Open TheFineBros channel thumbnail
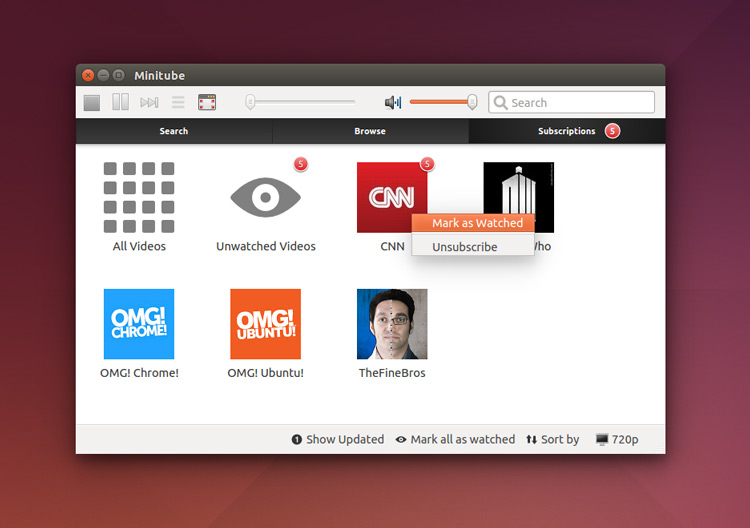The height and width of the screenshot is (528, 750). (392, 324)
